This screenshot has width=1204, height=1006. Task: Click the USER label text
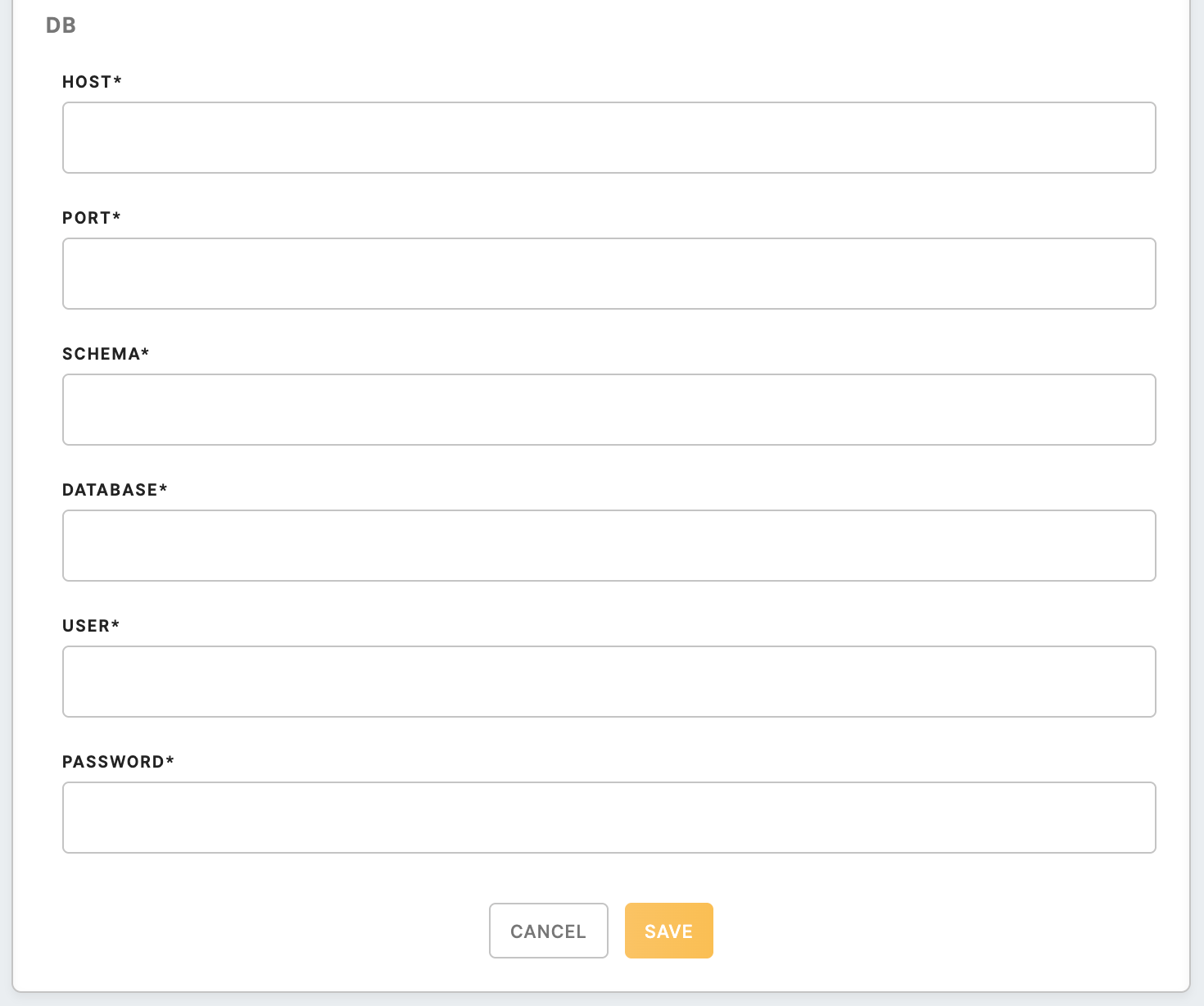coord(85,626)
